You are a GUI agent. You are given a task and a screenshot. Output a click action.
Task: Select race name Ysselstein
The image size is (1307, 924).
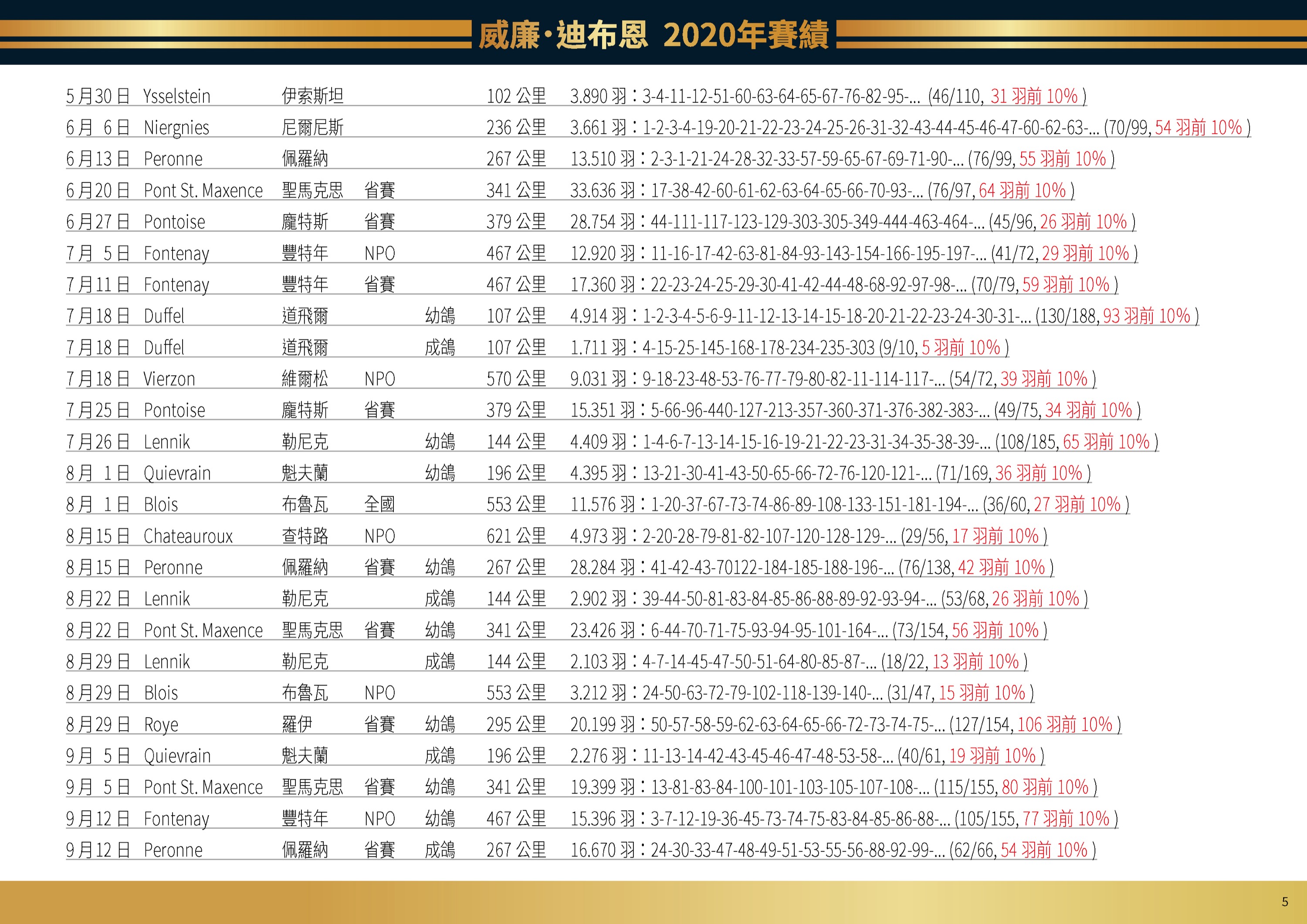coord(177,96)
